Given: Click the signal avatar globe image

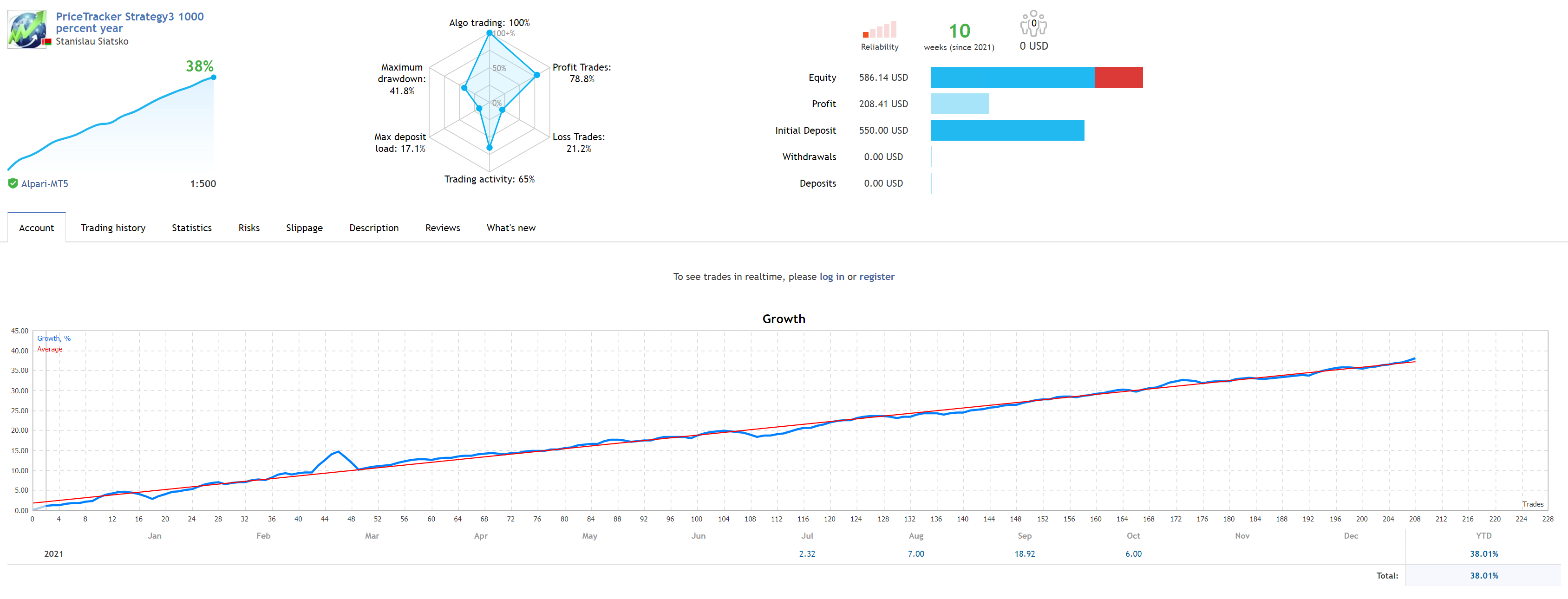Looking at the screenshot, I should (26, 29).
